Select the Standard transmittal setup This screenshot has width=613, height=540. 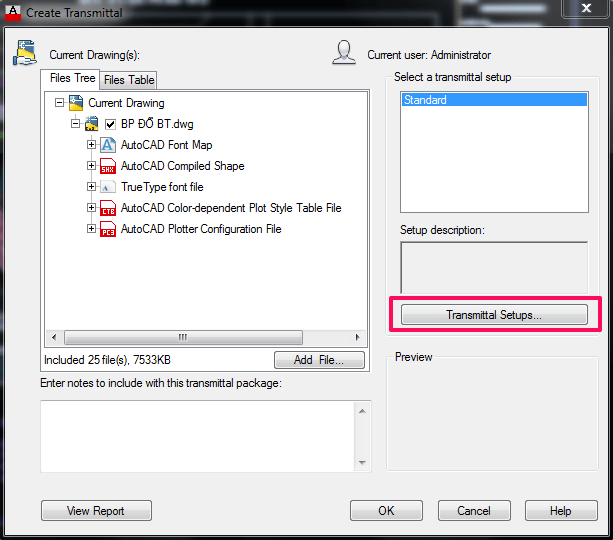point(493,100)
